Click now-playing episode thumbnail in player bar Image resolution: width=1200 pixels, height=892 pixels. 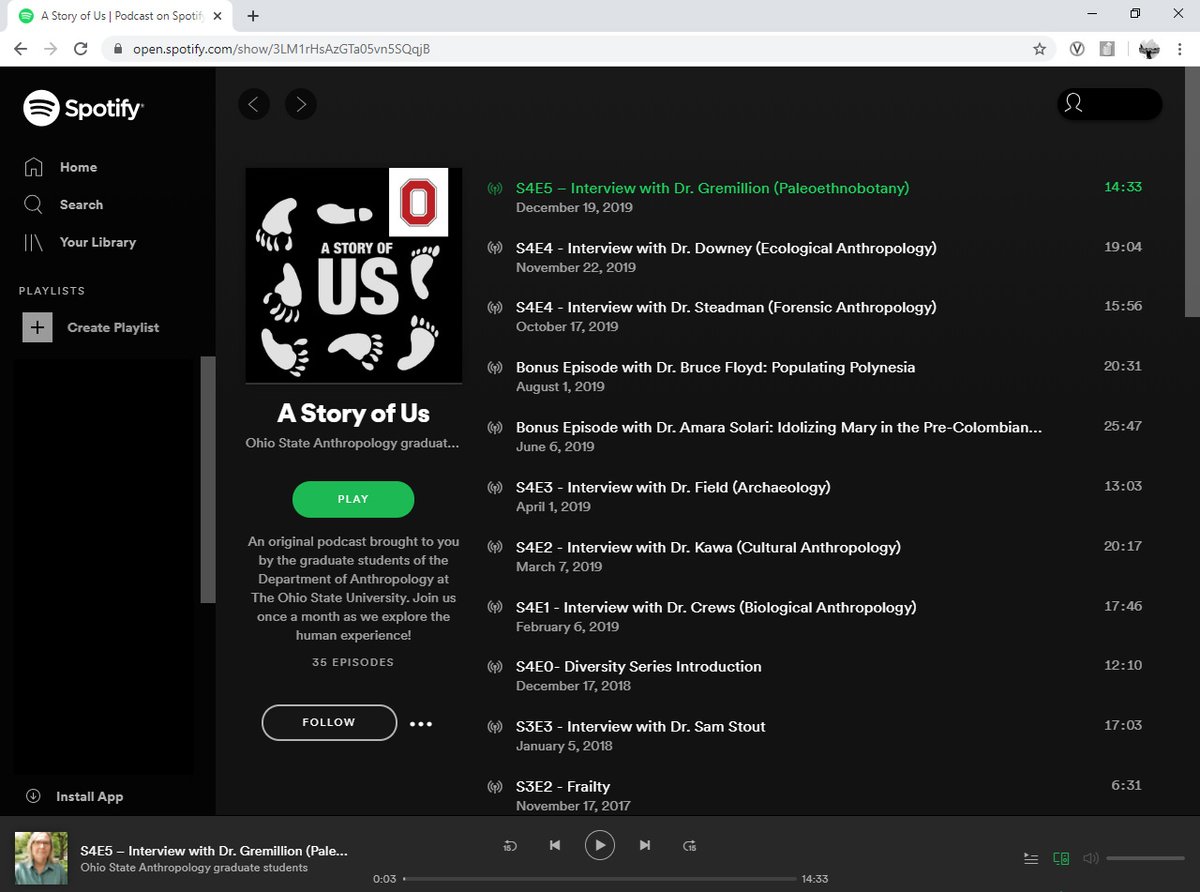[41, 858]
